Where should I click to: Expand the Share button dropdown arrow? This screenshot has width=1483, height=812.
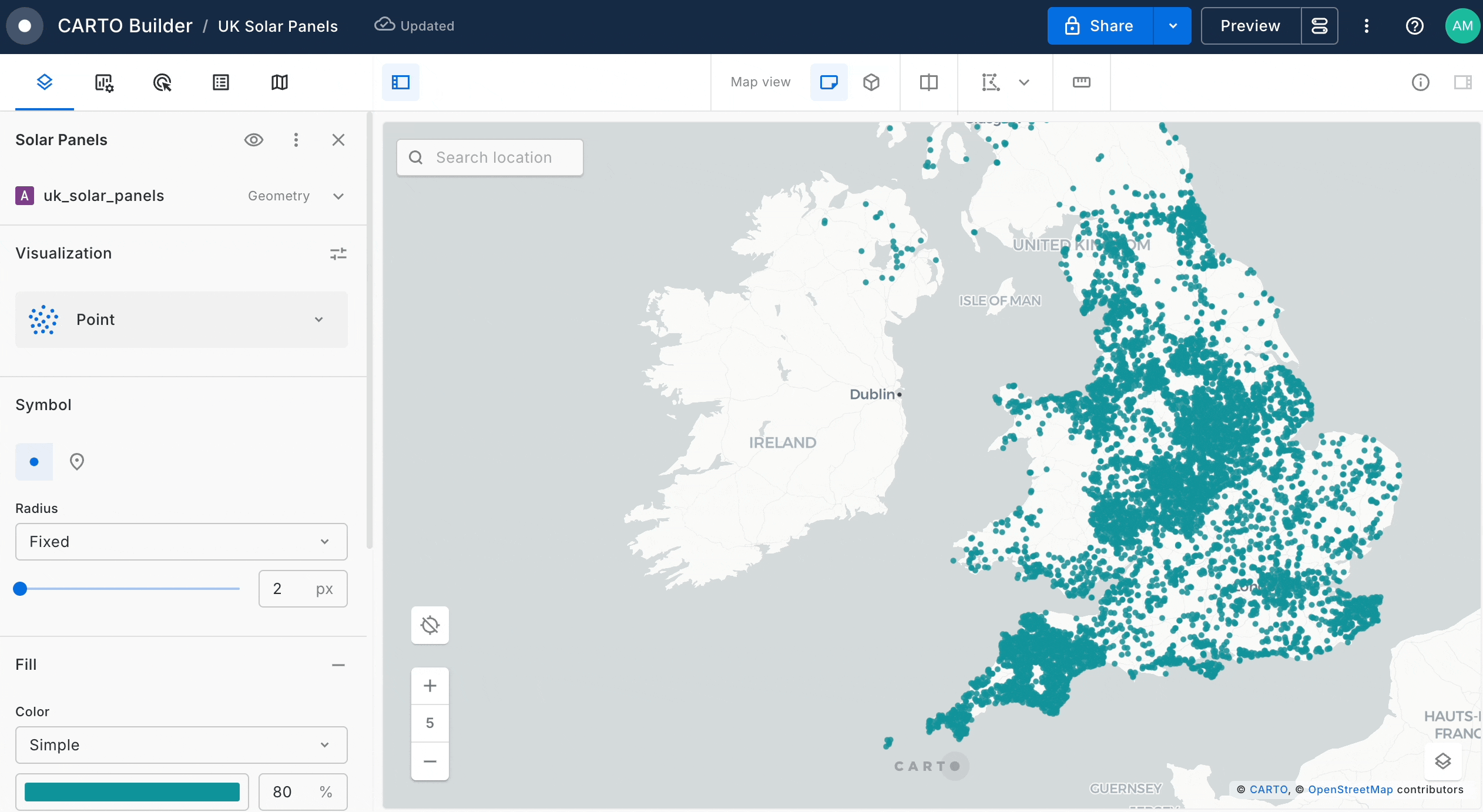coord(1173,26)
